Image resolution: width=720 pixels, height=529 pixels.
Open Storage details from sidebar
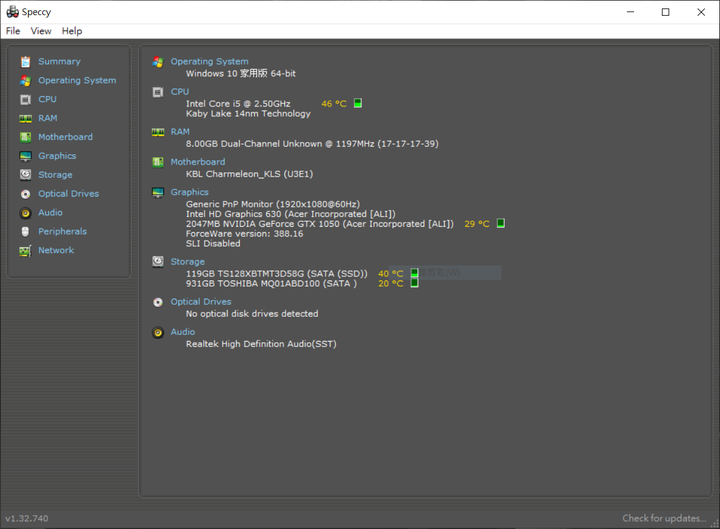coord(55,175)
